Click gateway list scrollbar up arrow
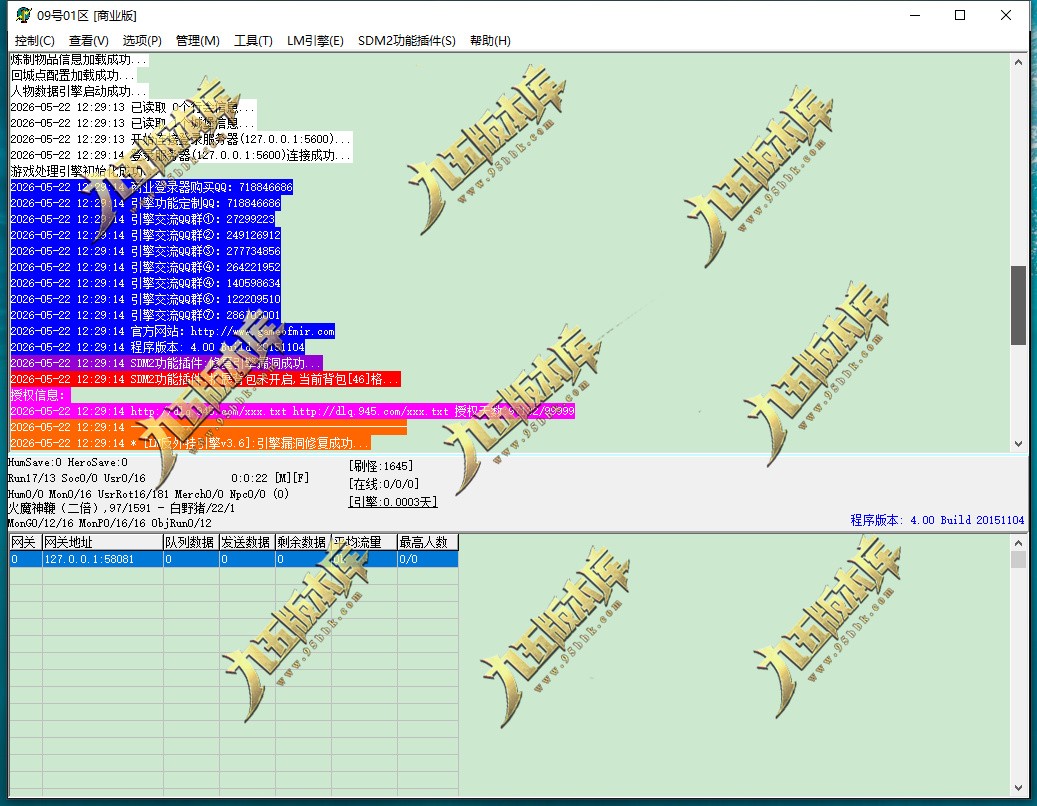1037x806 pixels. (x=1018, y=543)
